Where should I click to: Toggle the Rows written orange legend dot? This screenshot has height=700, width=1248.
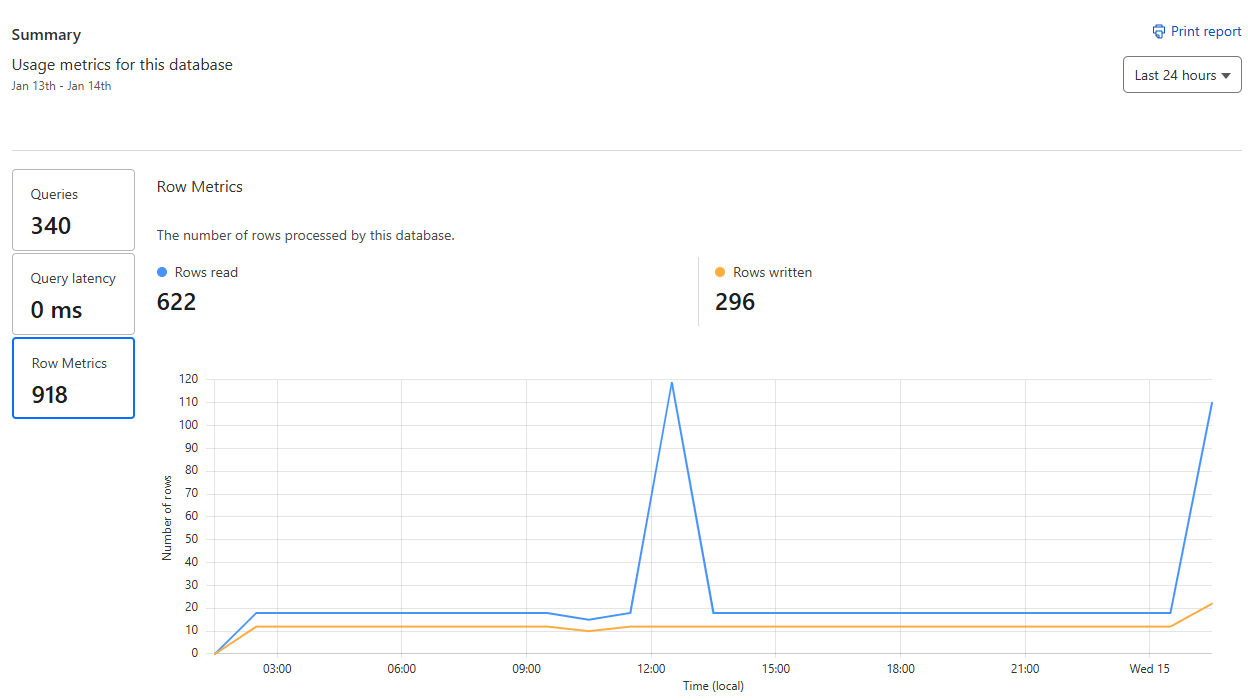pos(720,272)
